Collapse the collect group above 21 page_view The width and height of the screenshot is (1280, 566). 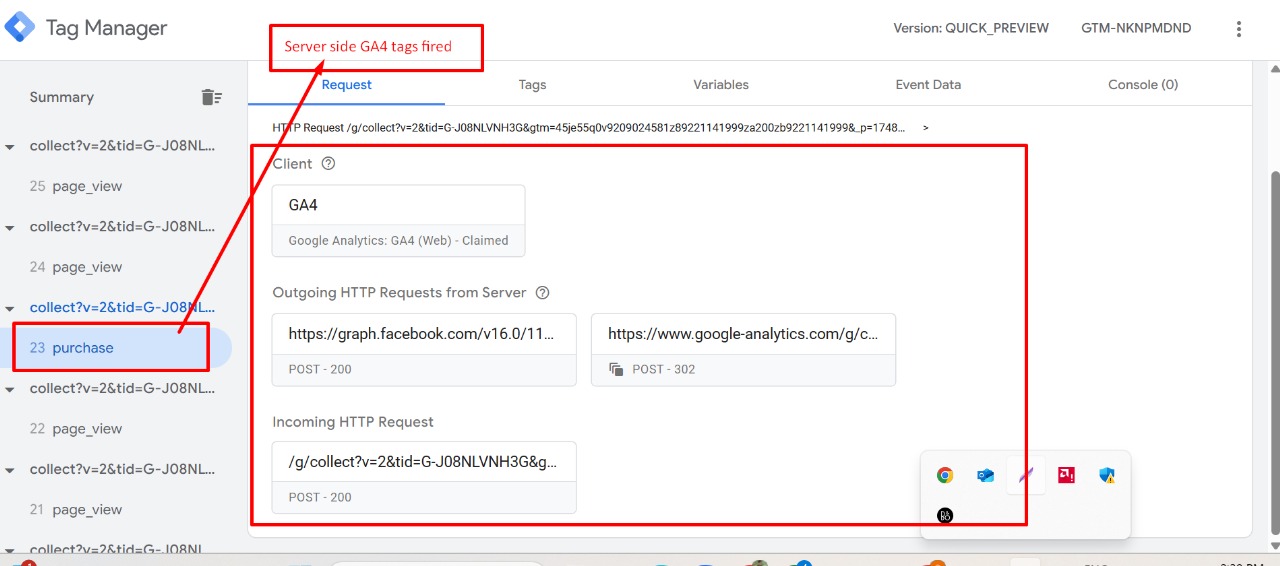pos(10,470)
